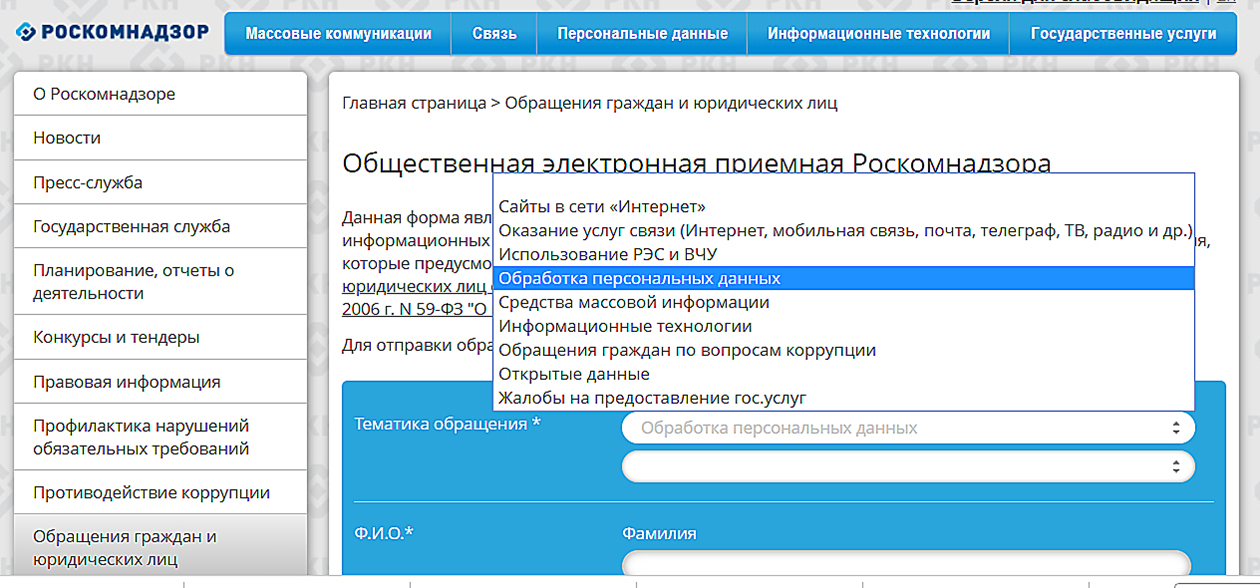Click the Роскомнадзор logo
The image size is (1260, 588).
112,33
